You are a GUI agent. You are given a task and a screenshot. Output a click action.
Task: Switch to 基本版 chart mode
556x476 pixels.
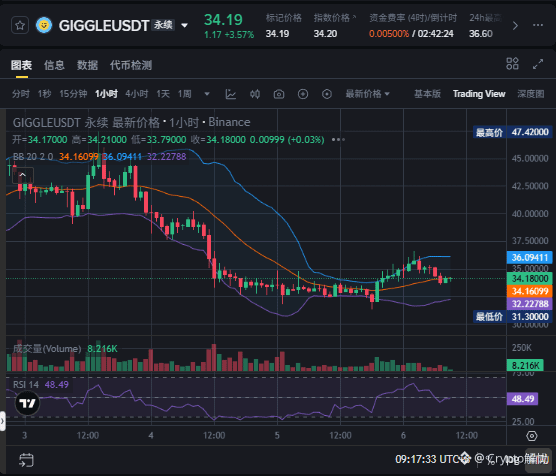point(427,94)
